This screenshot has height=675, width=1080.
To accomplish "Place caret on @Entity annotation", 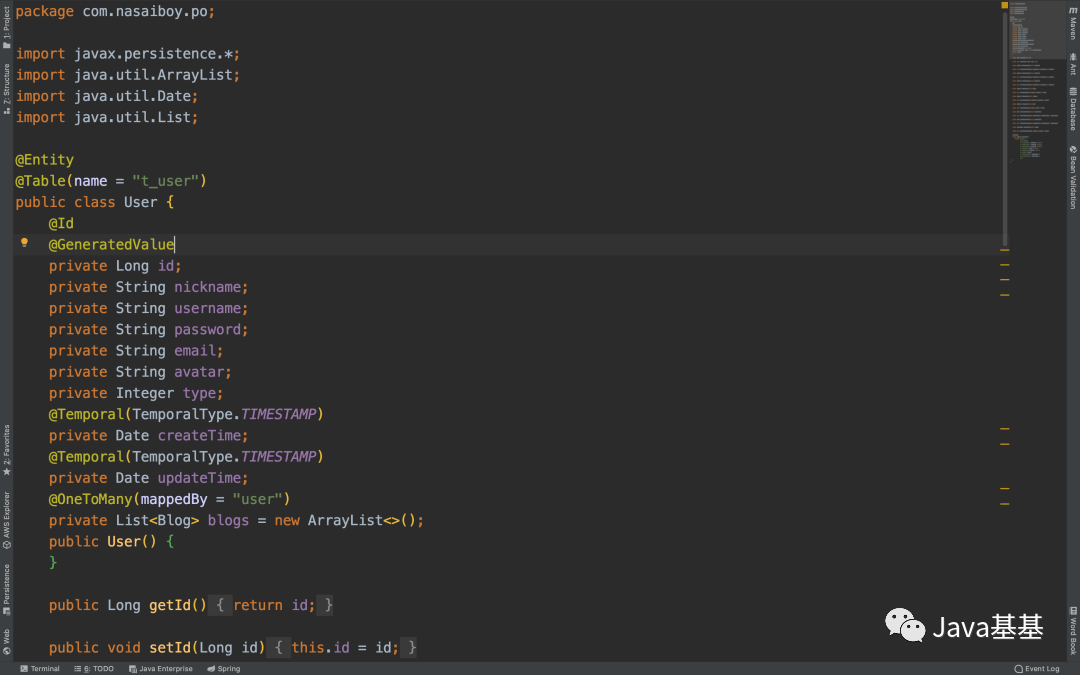I will 45,160.
